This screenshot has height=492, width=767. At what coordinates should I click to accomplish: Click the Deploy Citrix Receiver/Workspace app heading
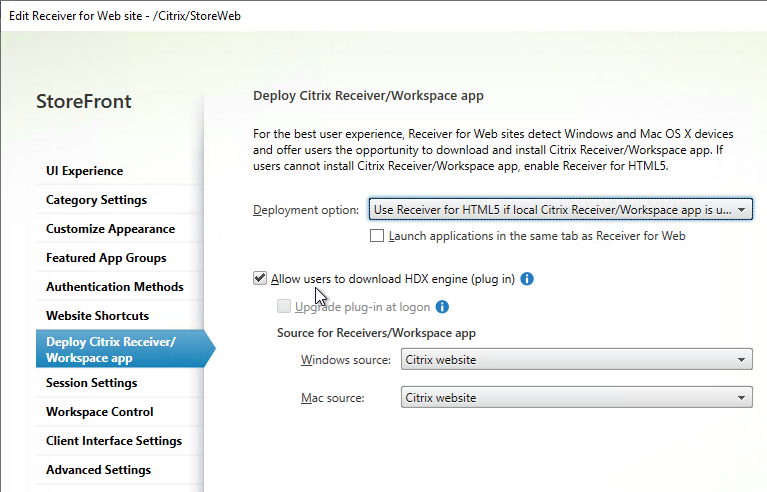368,95
